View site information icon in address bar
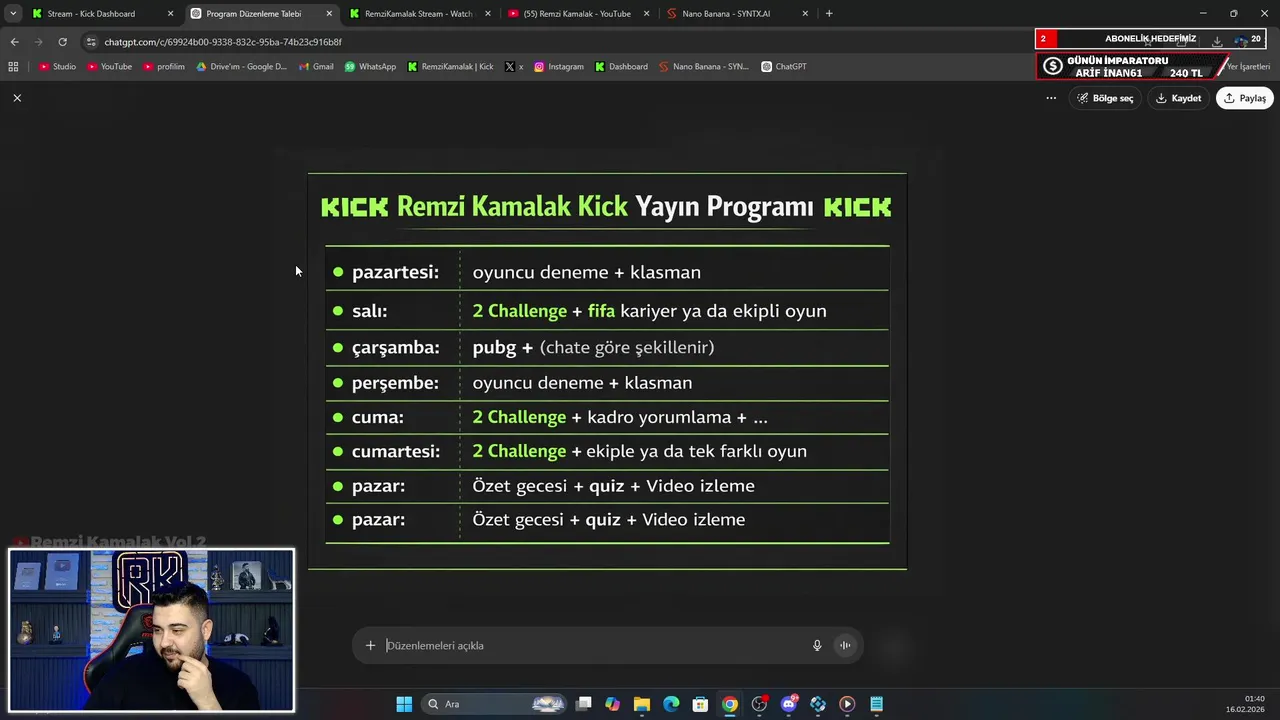 [91, 42]
